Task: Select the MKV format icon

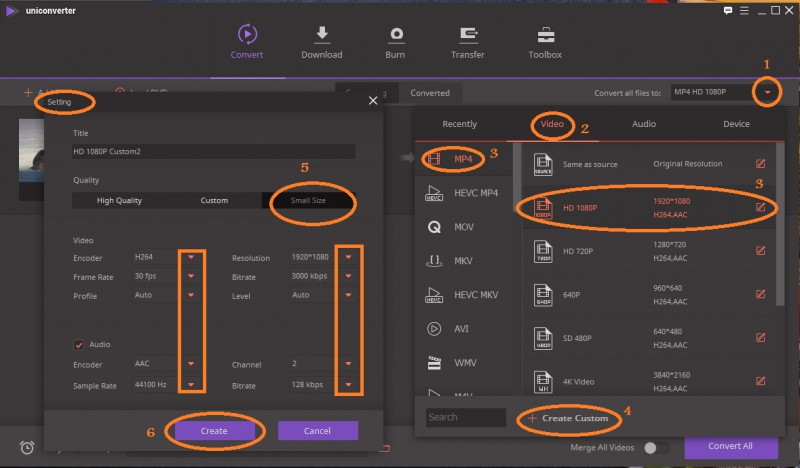Action: click(434, 261)
